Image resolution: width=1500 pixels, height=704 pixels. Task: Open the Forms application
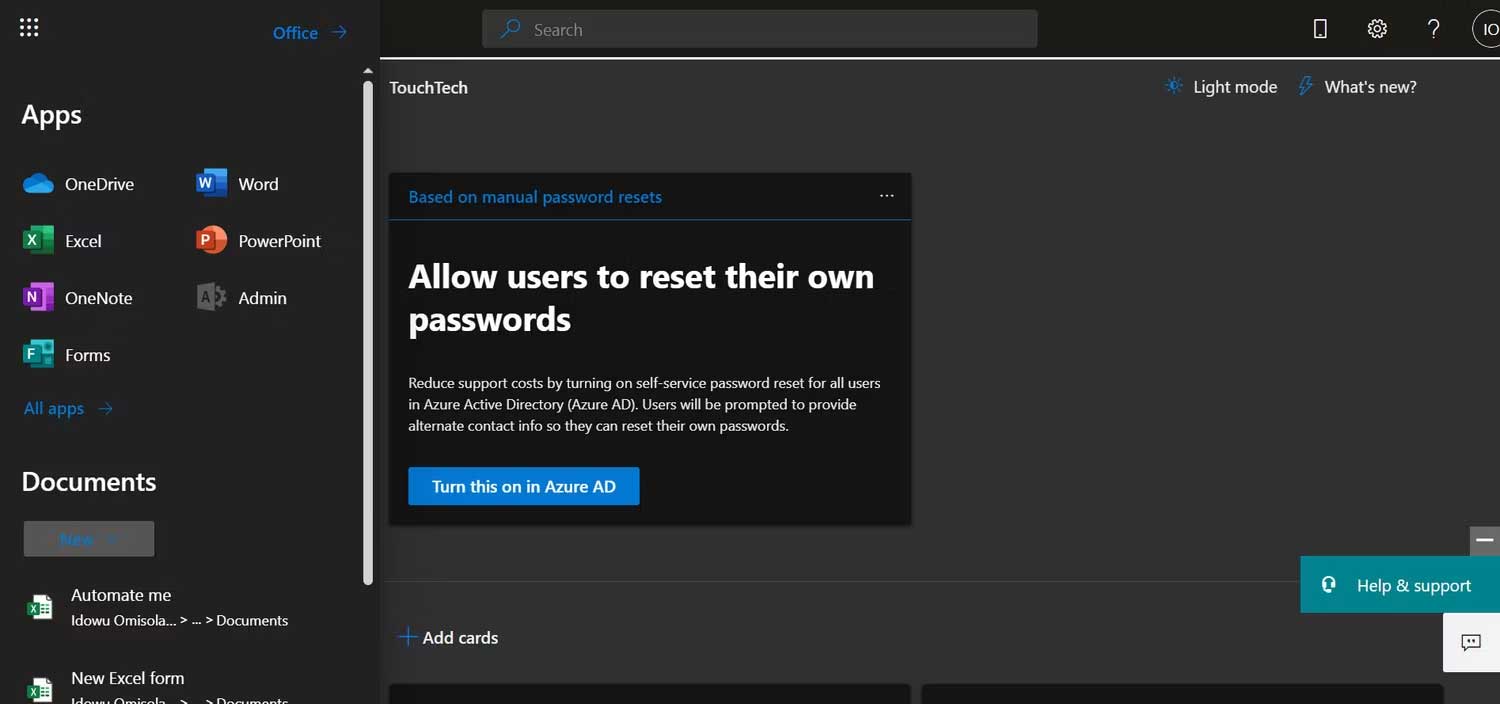coord(37,354)
